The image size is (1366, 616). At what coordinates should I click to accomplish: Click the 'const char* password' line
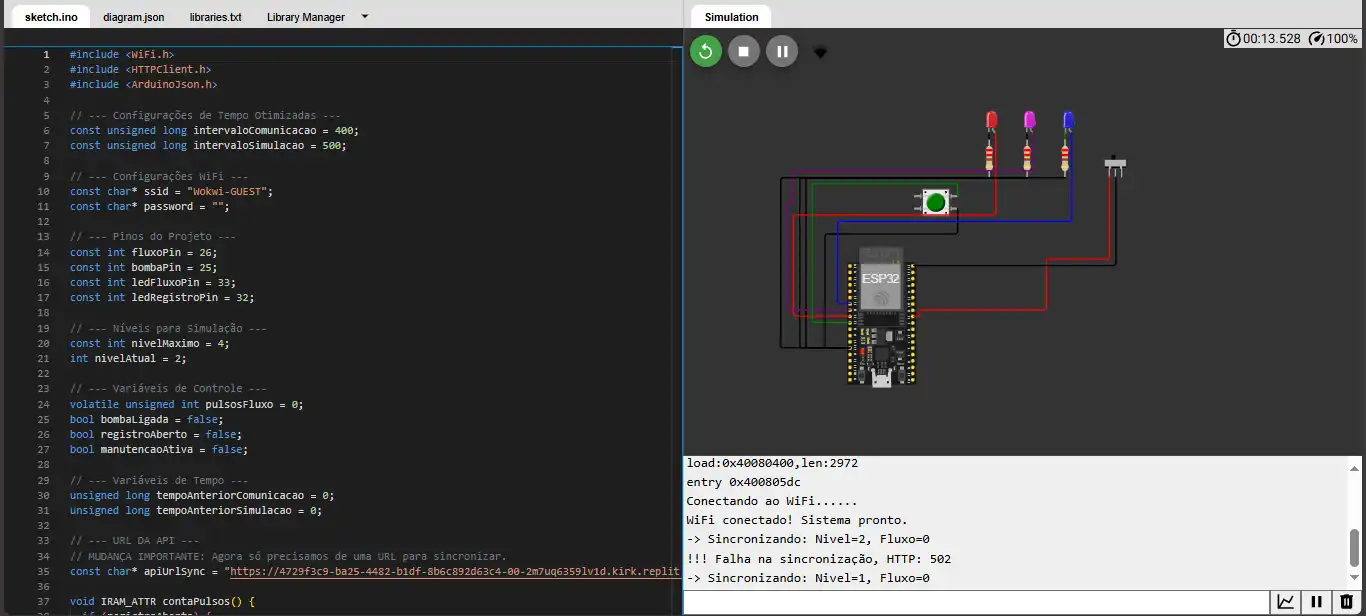coord(150,206)
